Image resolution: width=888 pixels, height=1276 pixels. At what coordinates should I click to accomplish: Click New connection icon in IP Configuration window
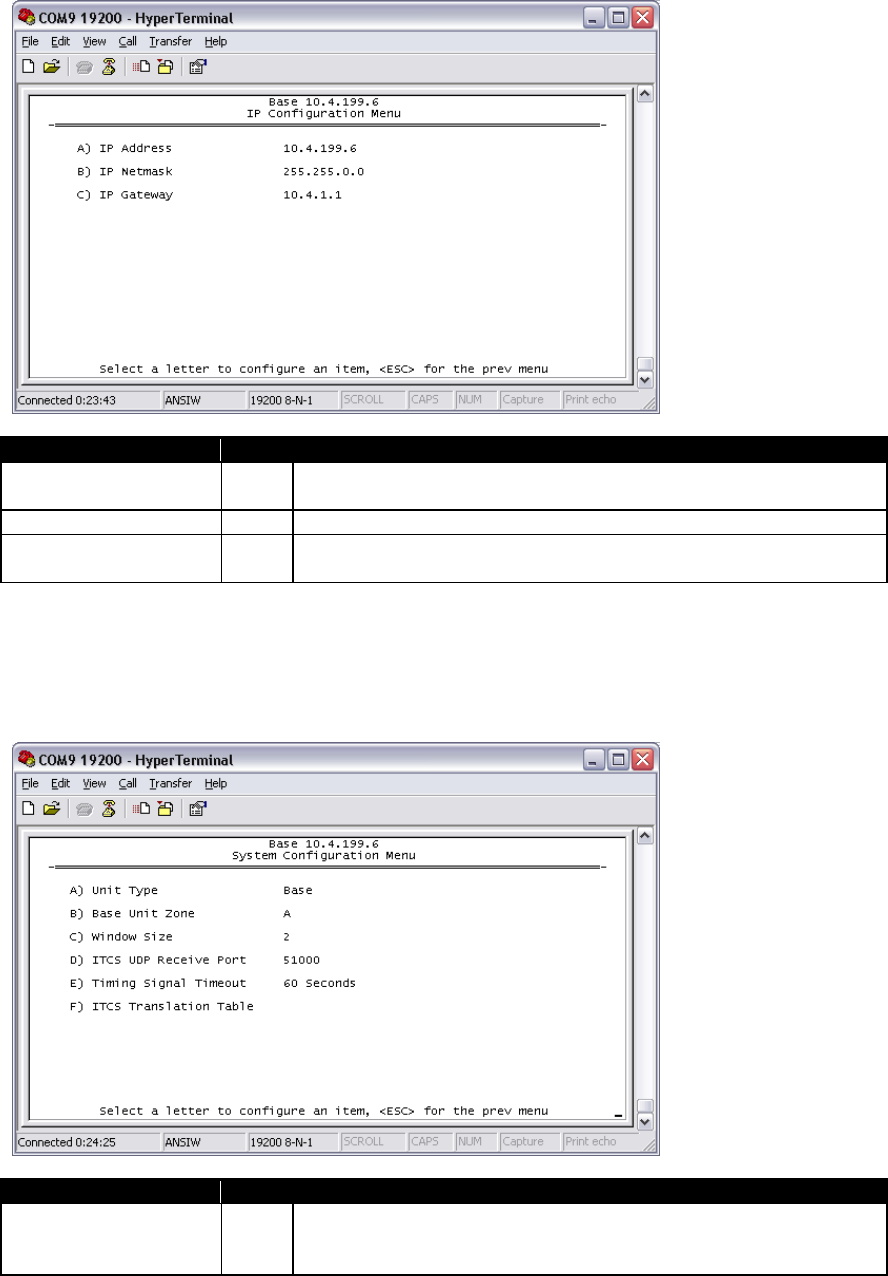[28, 66]
